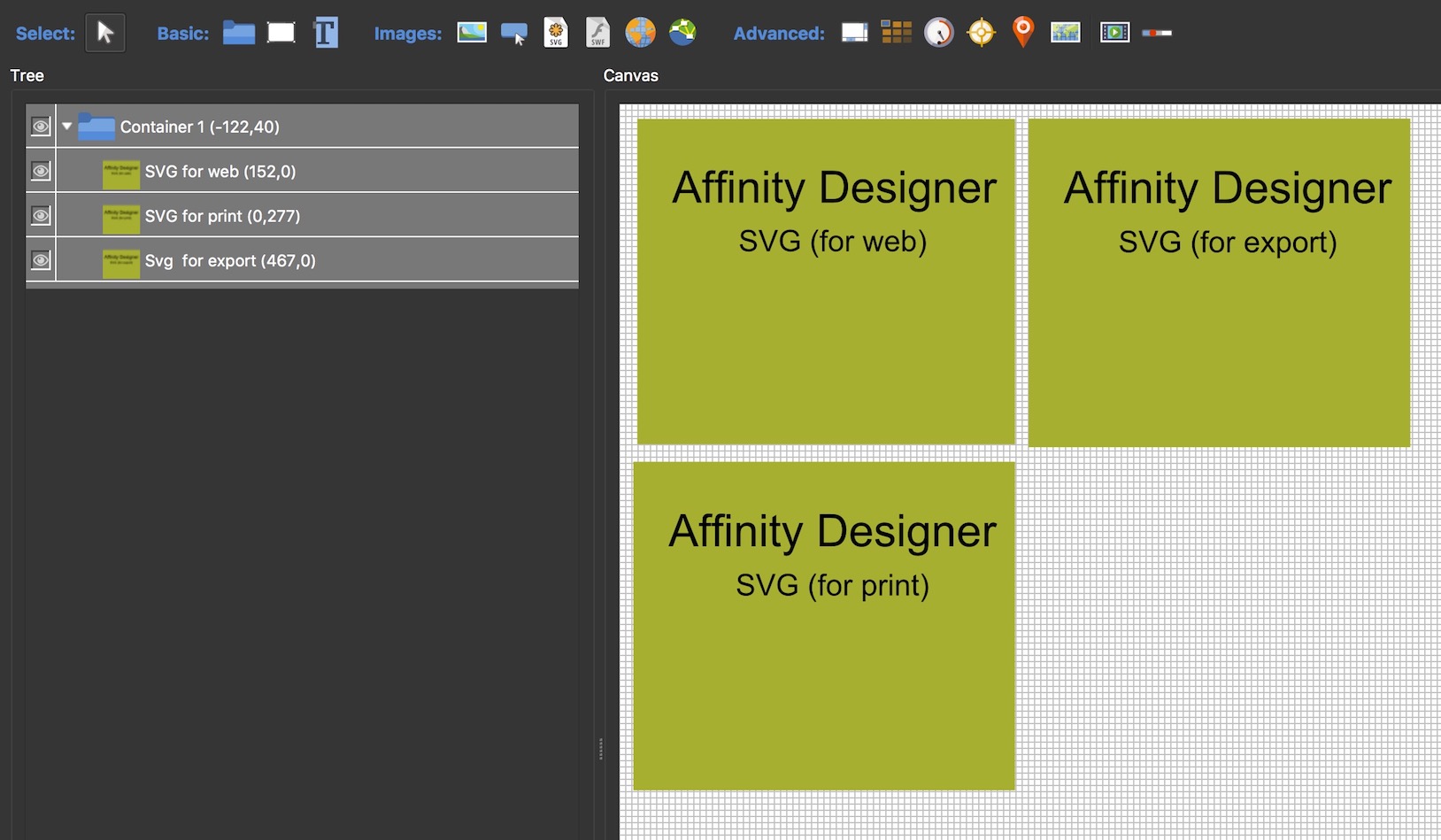Select the brown grid table tool

(897, 33)
